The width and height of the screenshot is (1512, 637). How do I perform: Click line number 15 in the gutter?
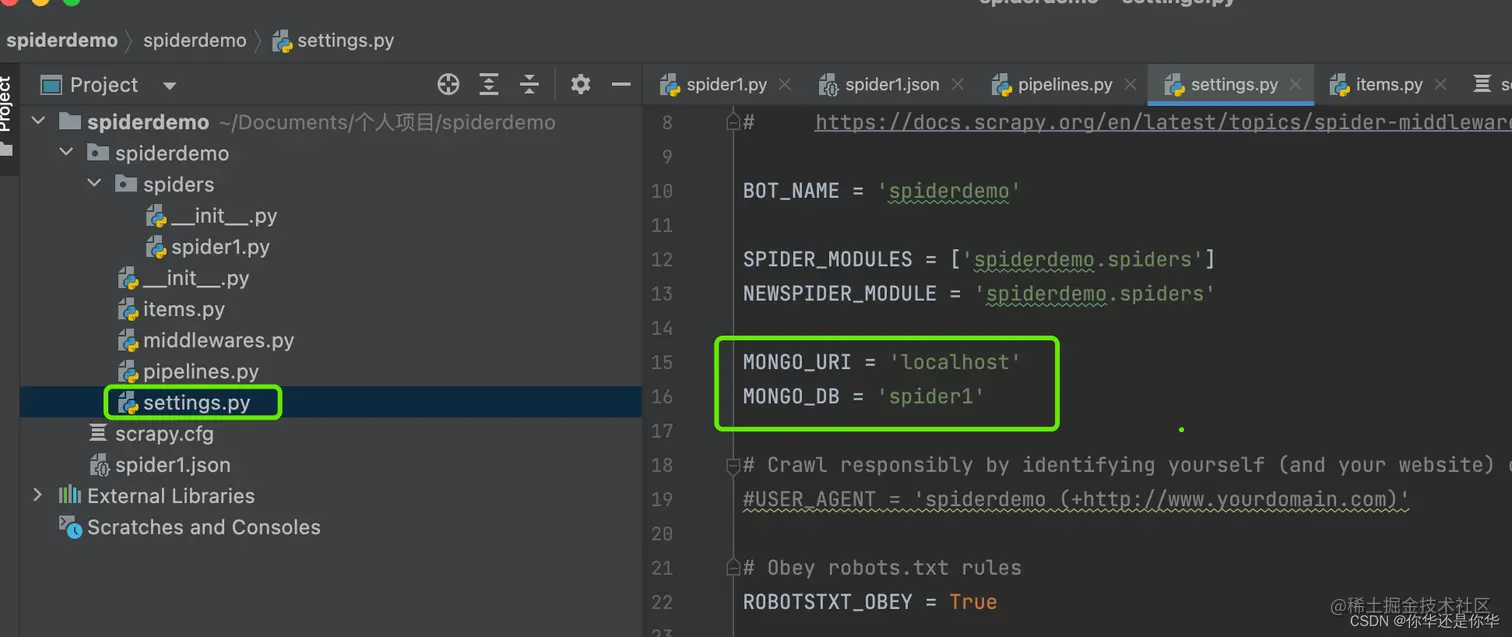point(662,362)
